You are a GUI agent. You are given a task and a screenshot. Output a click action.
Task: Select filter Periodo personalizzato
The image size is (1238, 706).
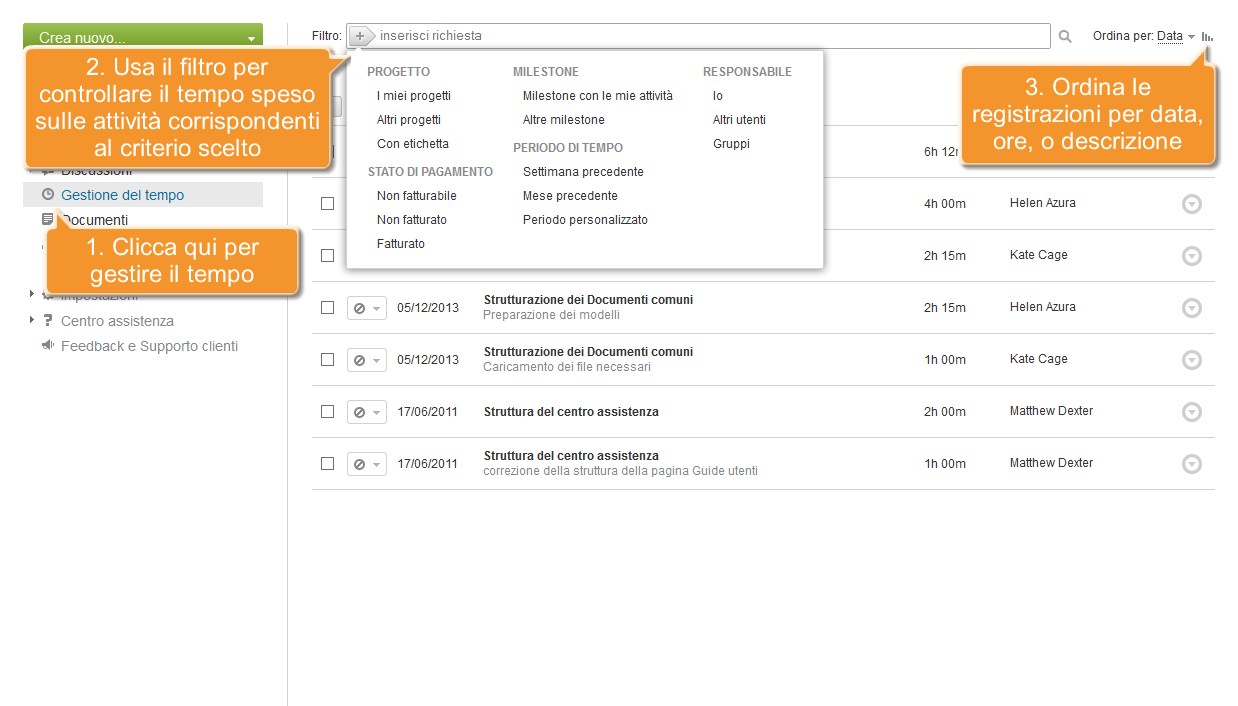coord(585,220)
